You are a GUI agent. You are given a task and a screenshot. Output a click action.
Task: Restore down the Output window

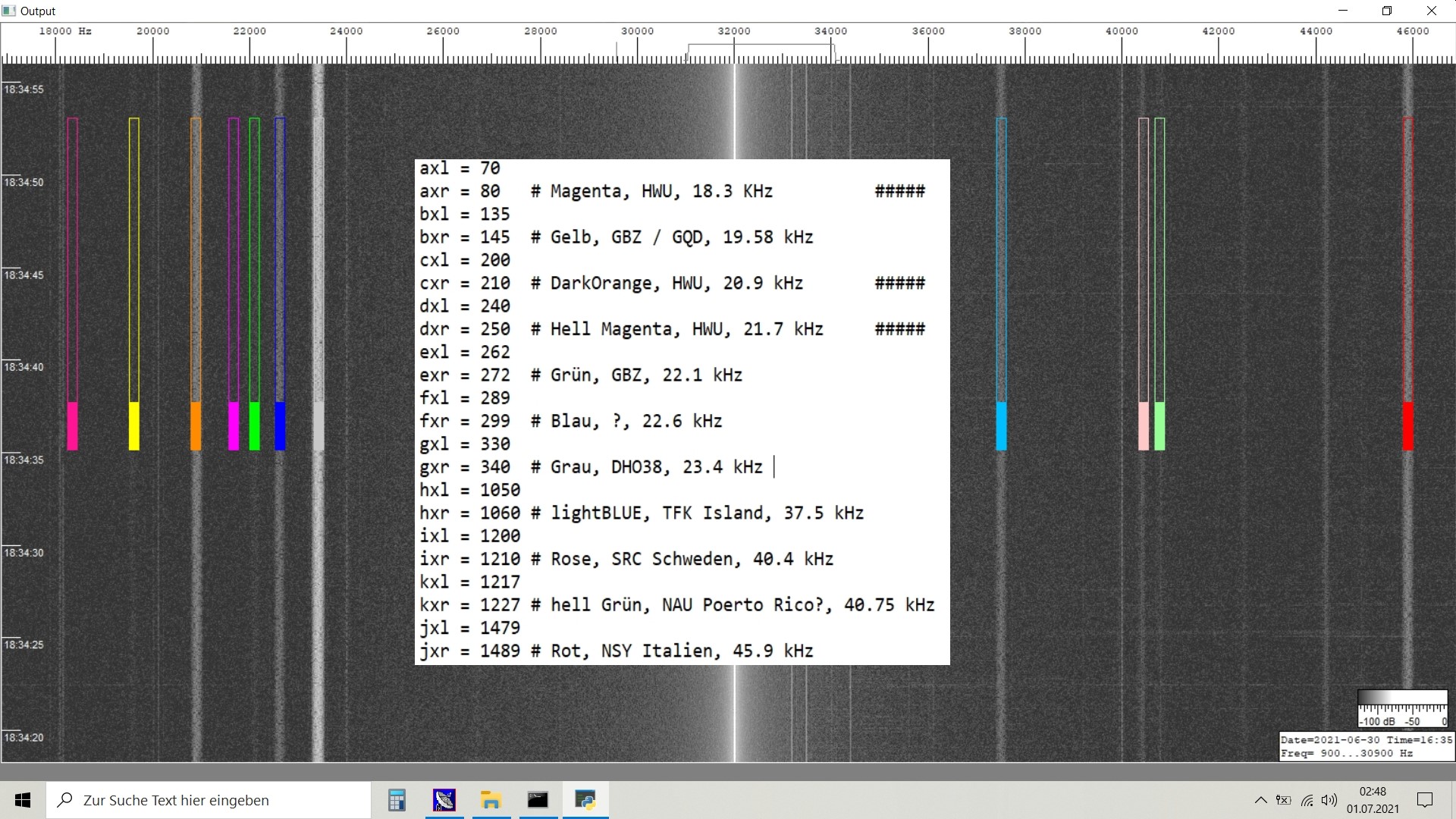[x=1387, y=11]
